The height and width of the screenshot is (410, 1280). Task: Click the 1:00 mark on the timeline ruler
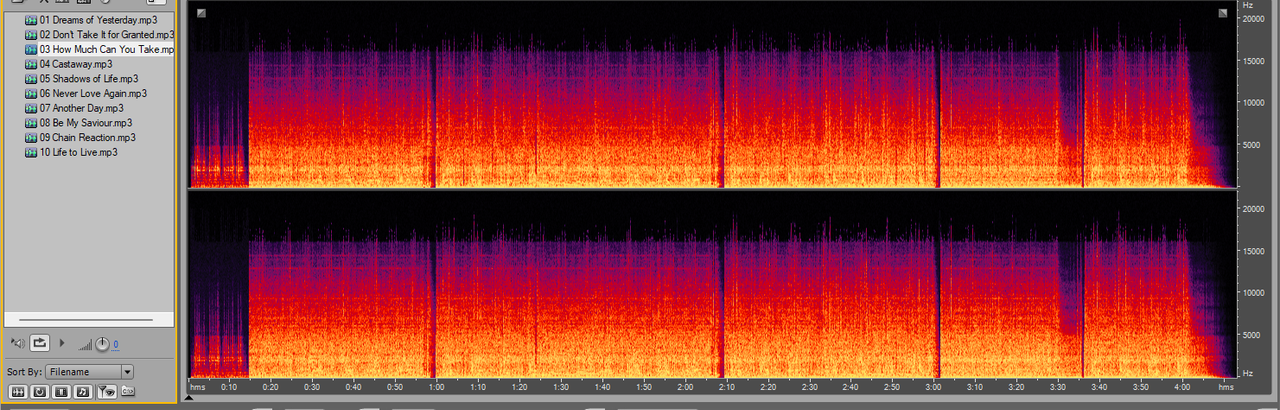coord(436,387)
